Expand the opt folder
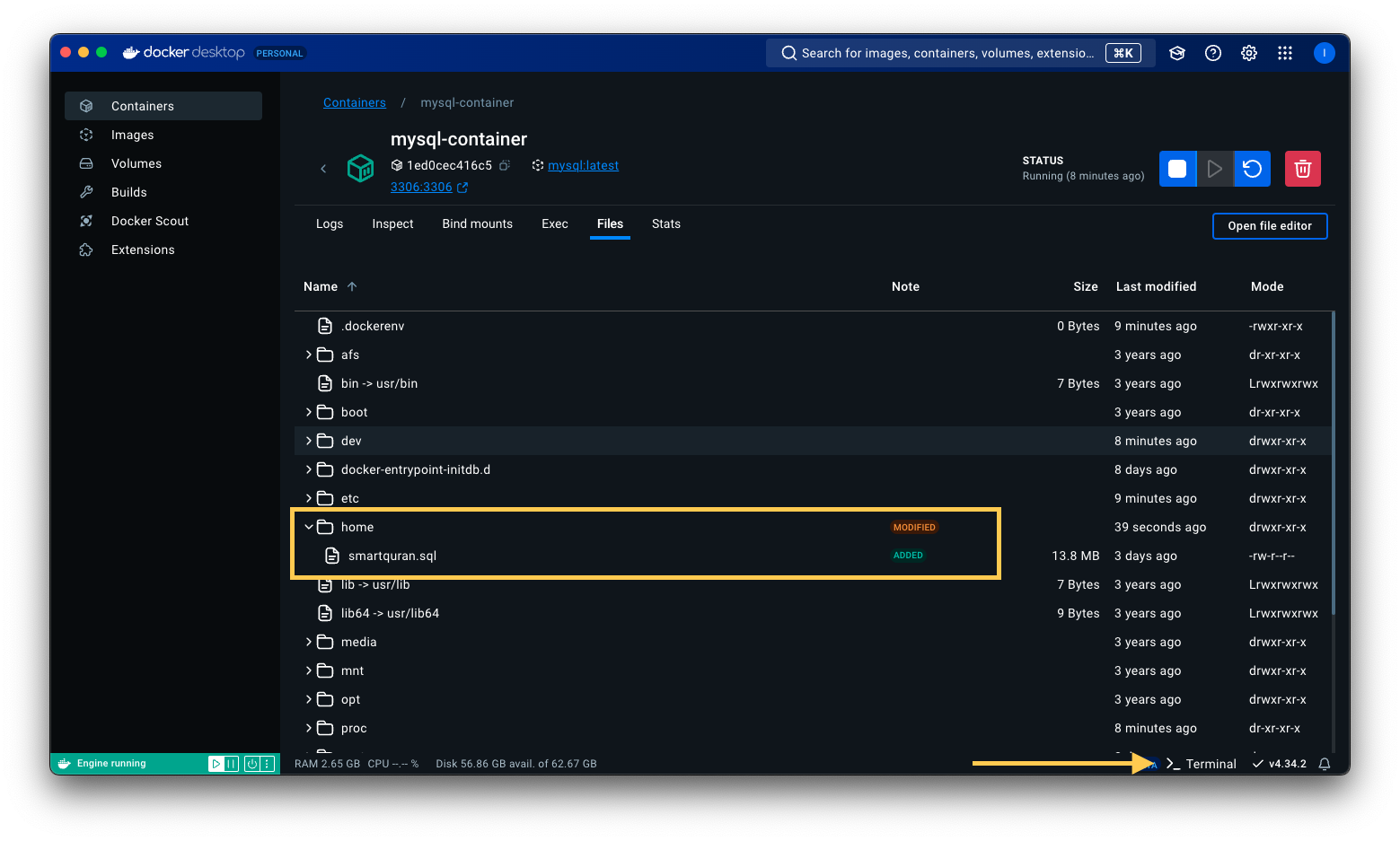Image resolution: width=1400 pixels, height=841 pixels. point(309,699)
